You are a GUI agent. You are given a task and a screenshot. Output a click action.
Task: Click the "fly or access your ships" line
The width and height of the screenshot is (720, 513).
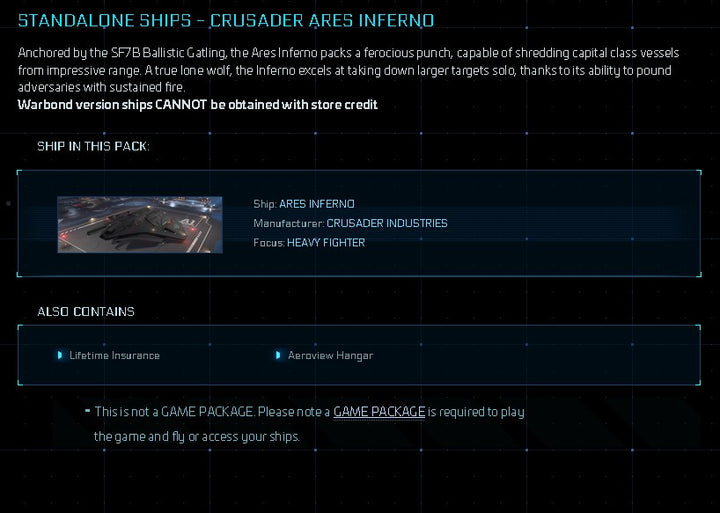click(197, 437)
